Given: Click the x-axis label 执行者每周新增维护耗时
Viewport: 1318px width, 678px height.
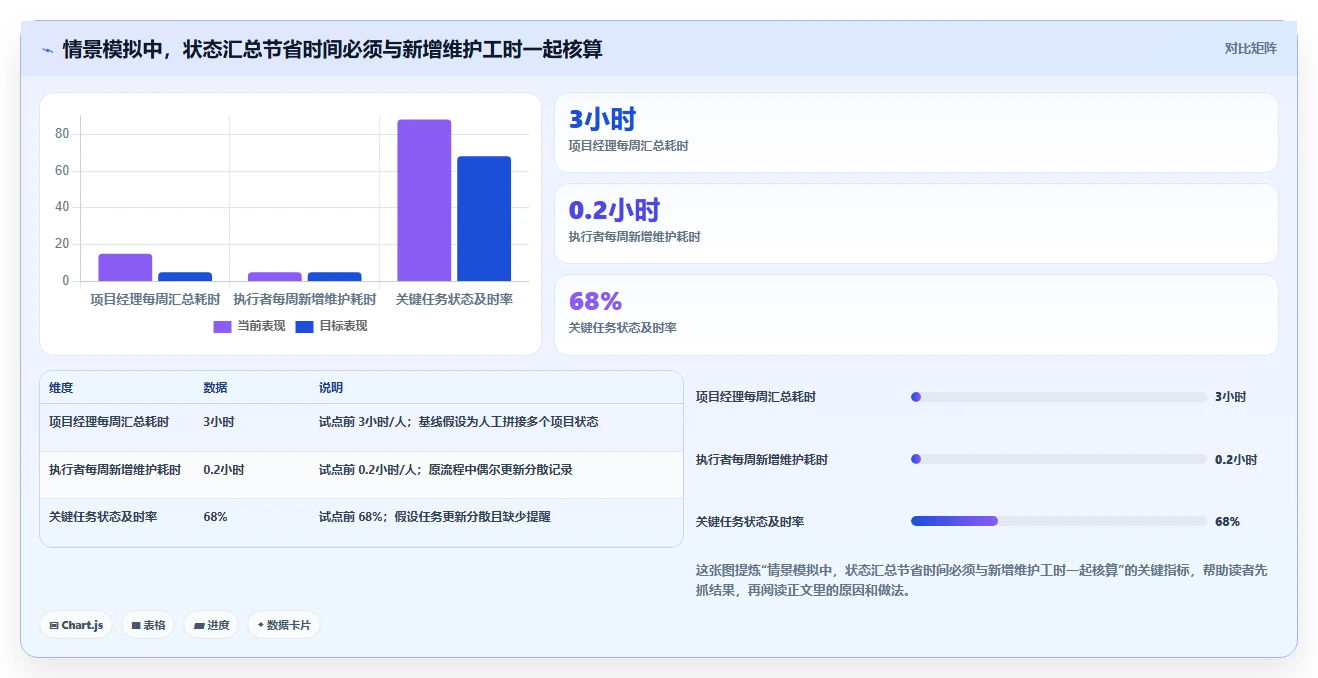Looking at the screenshot, I should pos(305,299).
